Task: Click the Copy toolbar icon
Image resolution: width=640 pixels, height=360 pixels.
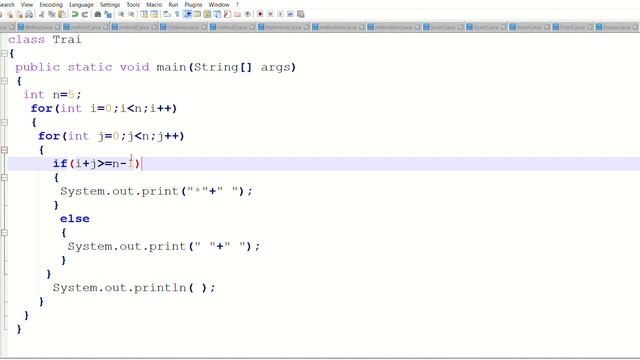Action: (x=51, y=14)
